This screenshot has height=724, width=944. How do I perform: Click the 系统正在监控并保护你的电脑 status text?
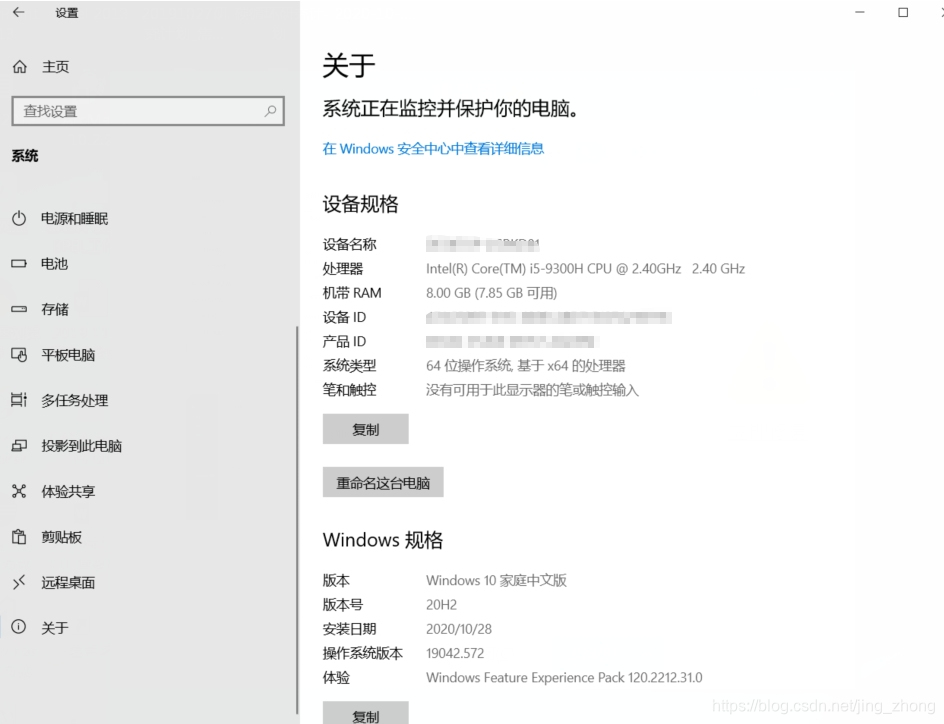point(450,108)
